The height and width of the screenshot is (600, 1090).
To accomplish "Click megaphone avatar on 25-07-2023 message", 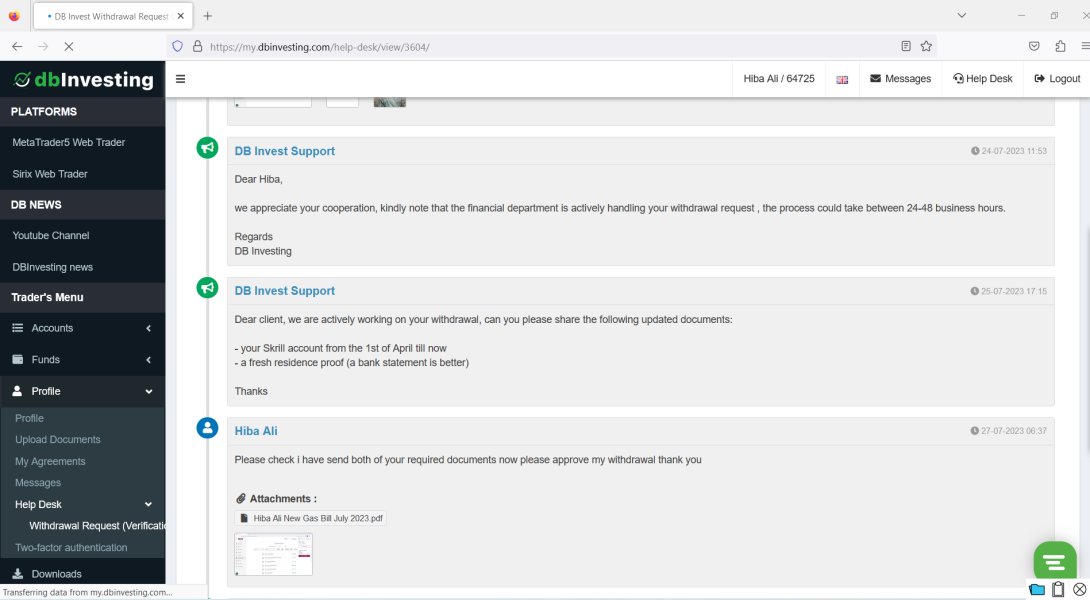I will point(207,287).
